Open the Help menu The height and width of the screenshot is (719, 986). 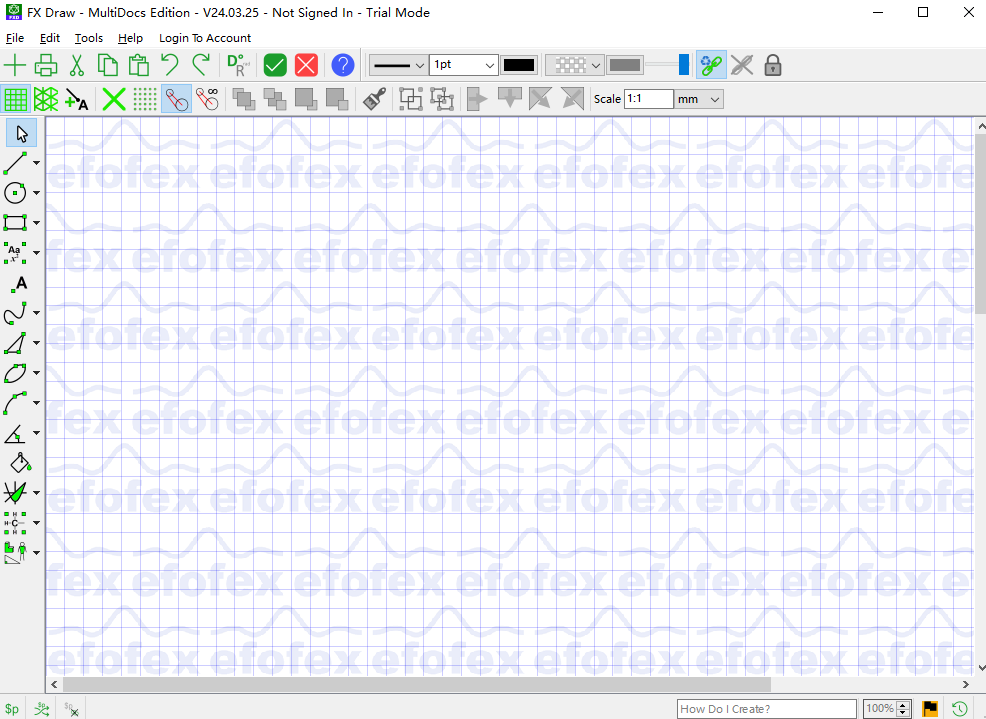[x=130, y=38]
